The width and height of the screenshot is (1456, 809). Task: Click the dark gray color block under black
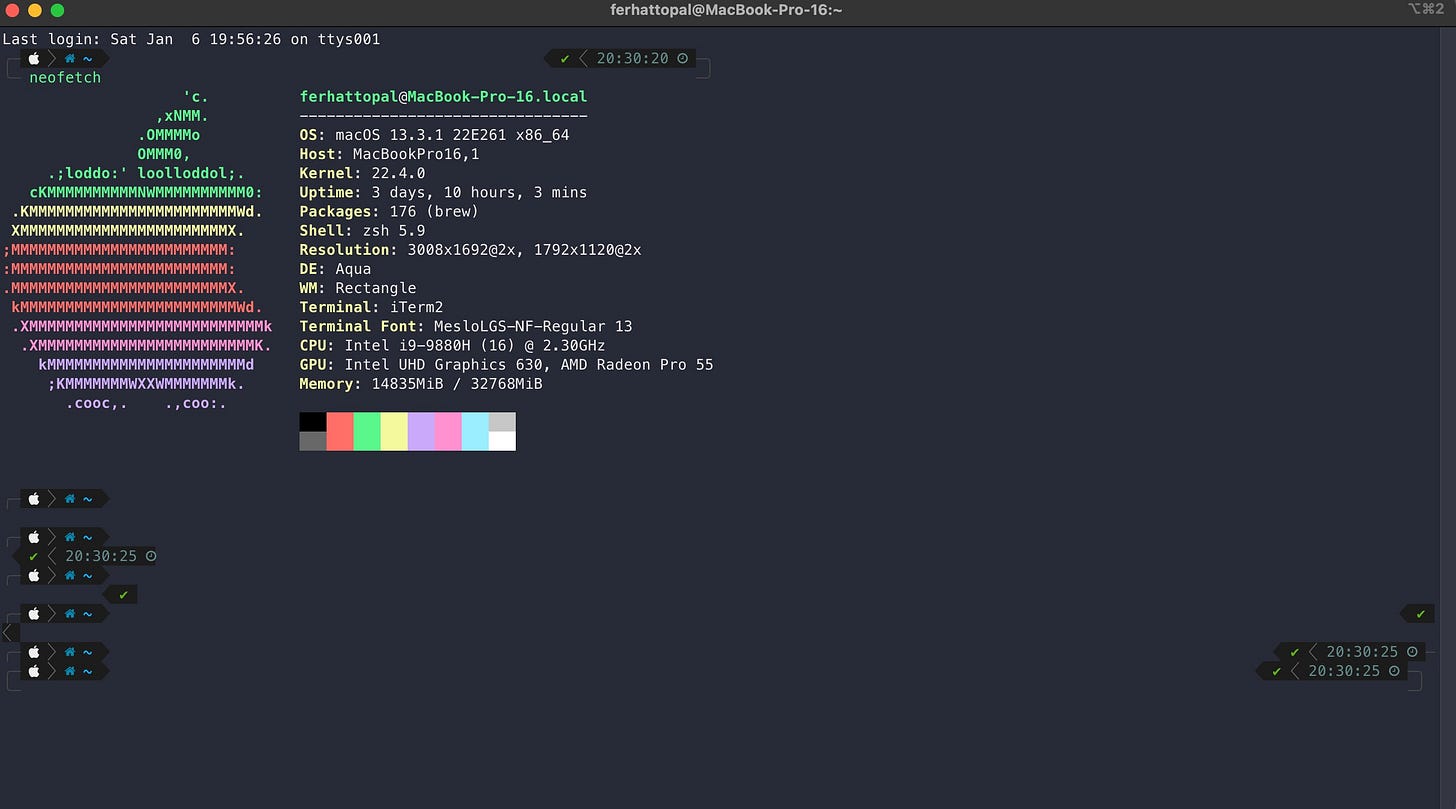[313, 441]
